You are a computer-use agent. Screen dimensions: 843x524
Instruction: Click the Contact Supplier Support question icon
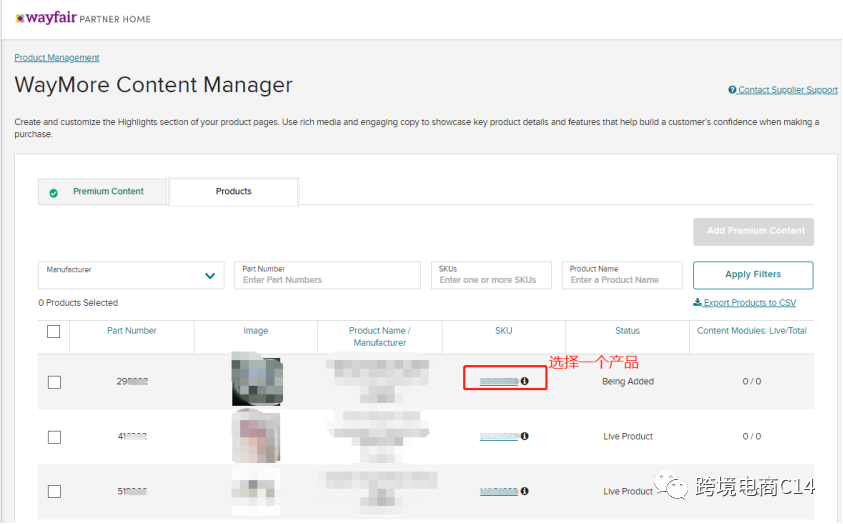[732, 90]
